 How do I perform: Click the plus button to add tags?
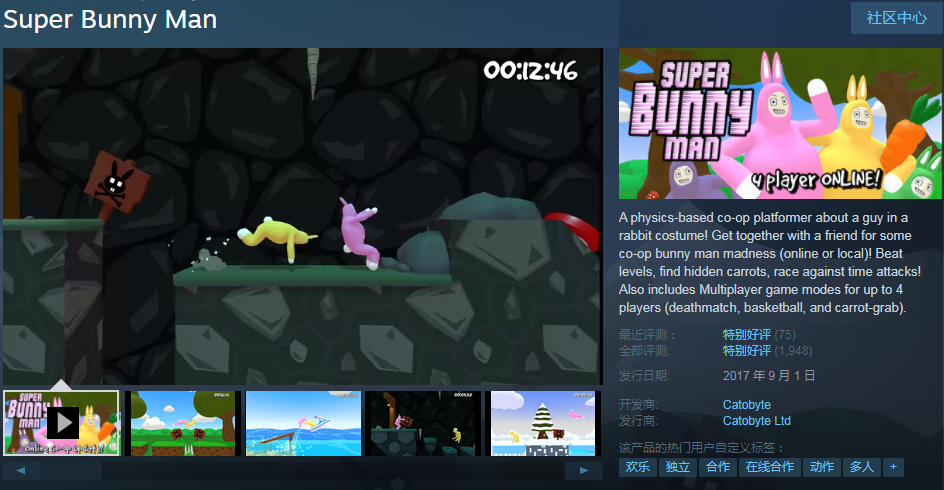[x=893, y=467]
